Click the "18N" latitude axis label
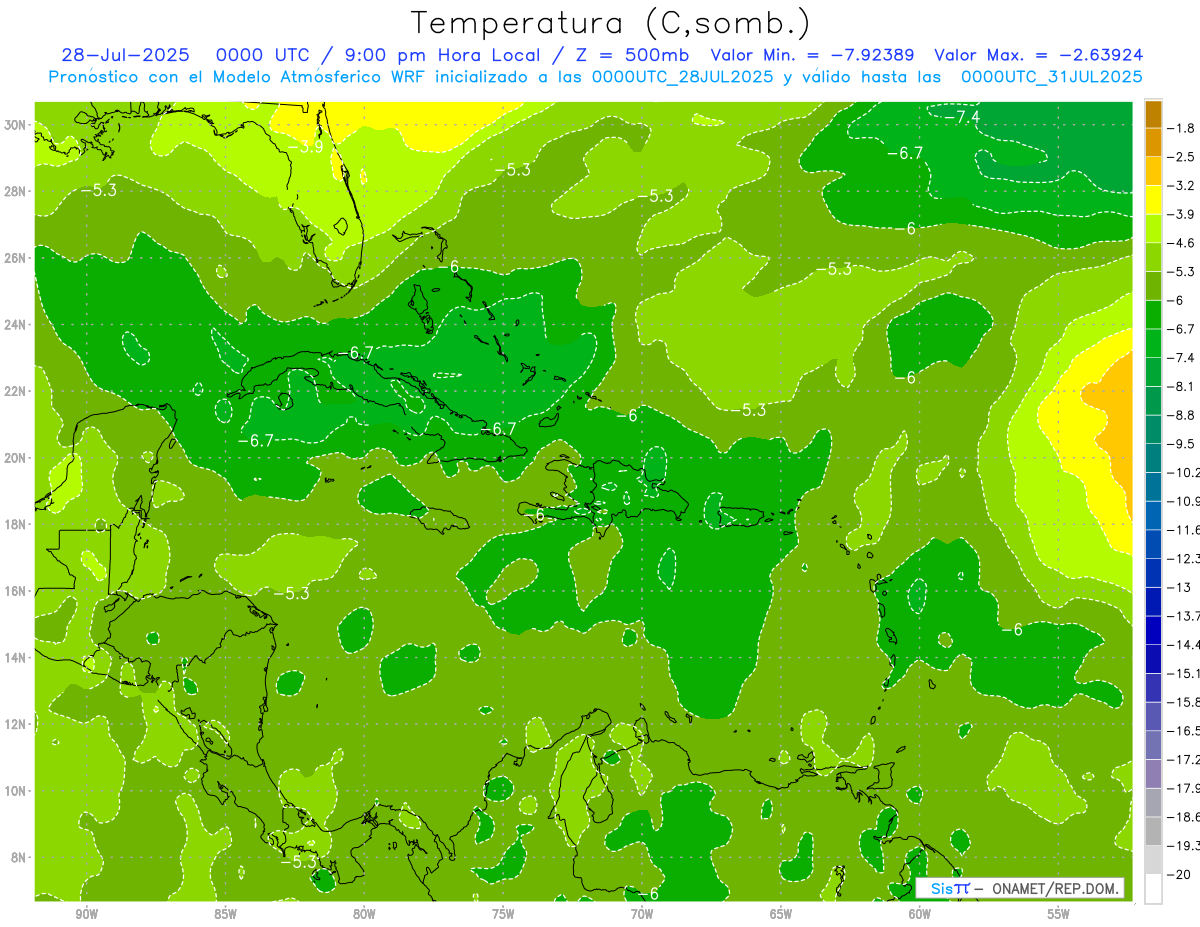Image resolution: width=1200 pixels, height=927 pixels. pos(16,524)
